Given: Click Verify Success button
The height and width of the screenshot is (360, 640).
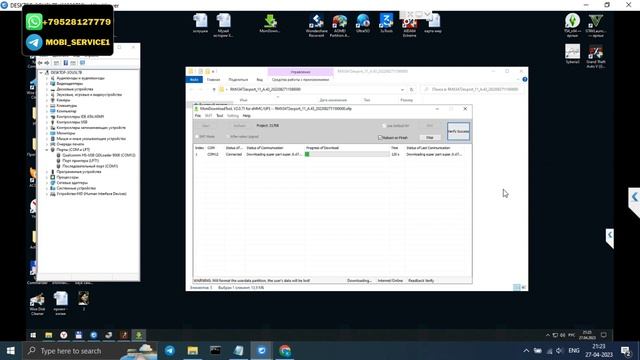Looking at the screenshot, I should coord(458,131).
